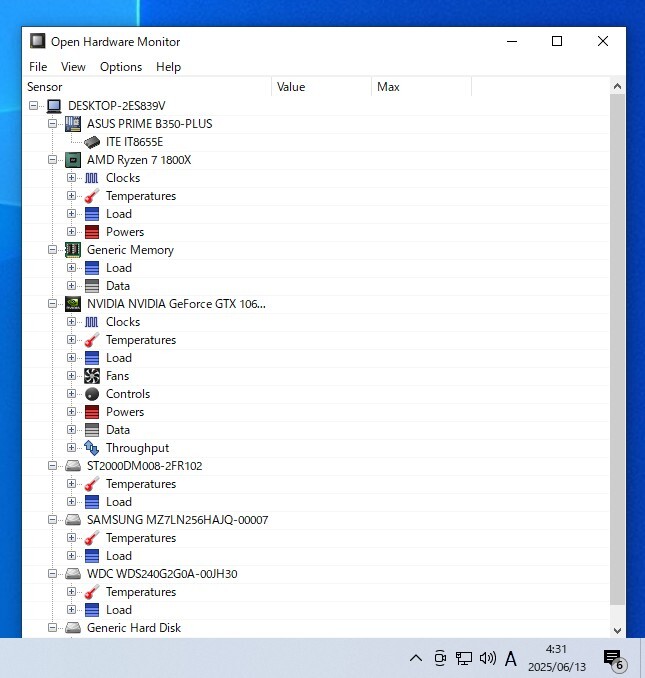
Task: Open the notification center icon with badge 6
Action: coord(614,659)
